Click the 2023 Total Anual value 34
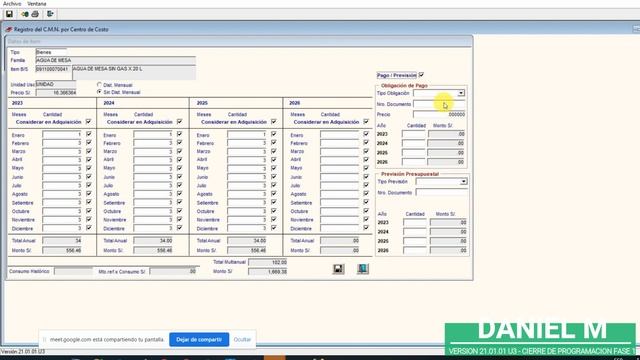 click(62, 241)
